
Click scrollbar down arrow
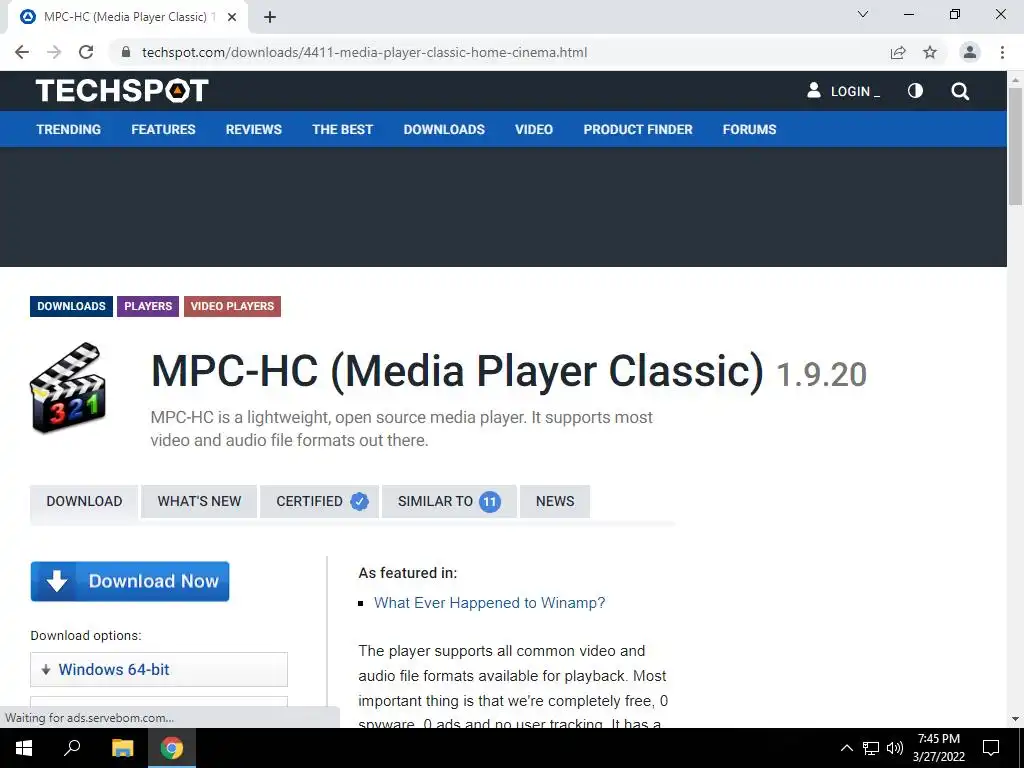tap(1015, 720)
